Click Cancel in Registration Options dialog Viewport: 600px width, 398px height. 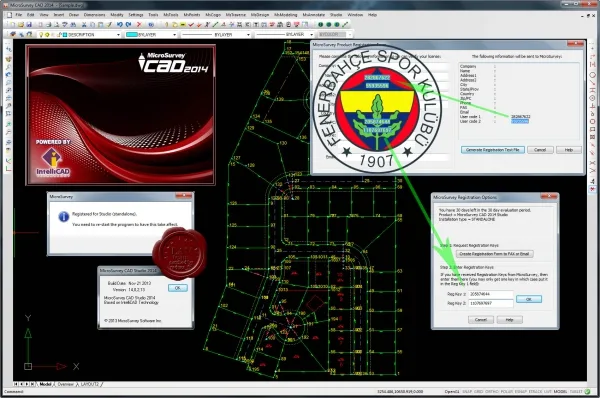[x=481, y=320]
